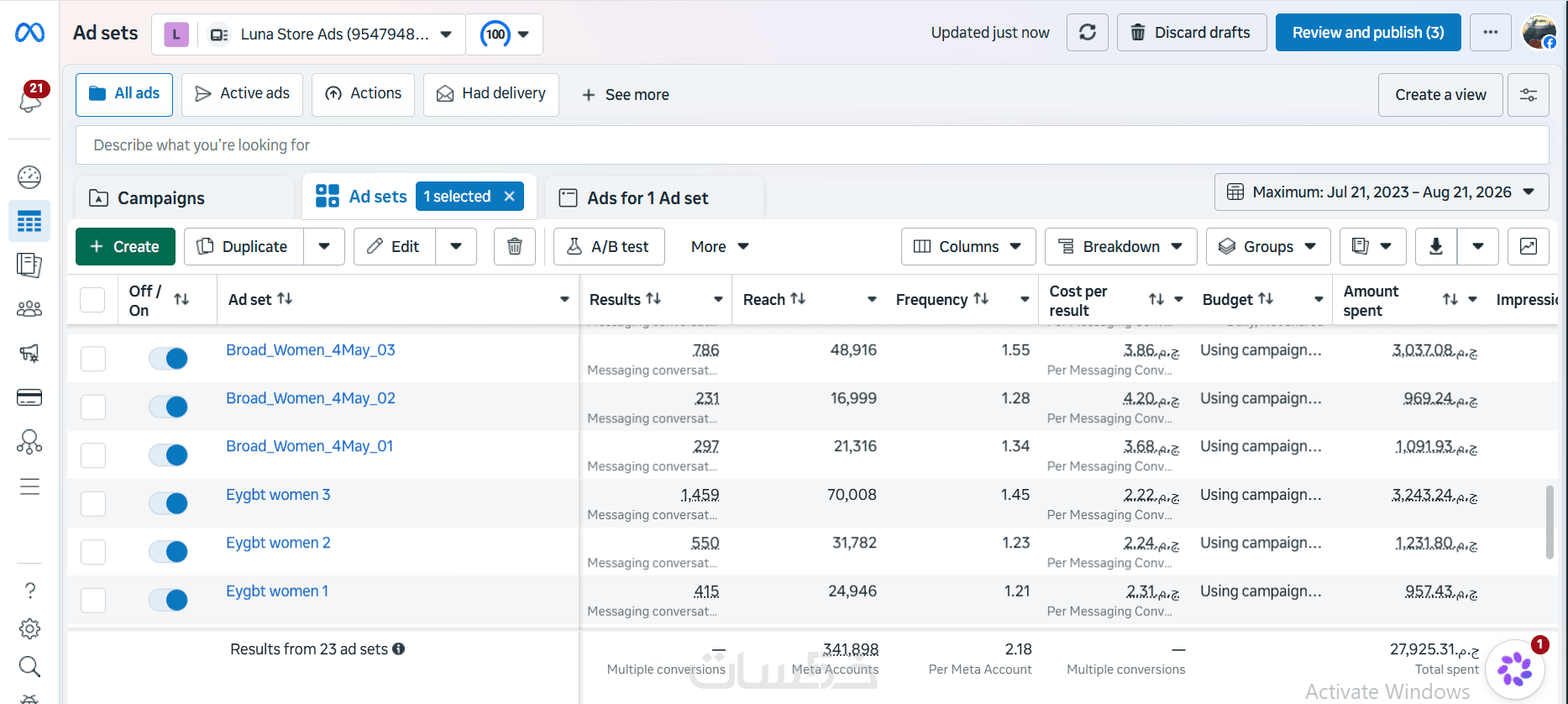1568x704 pixels.
Task: Open date range Maximum dropdown
Action: coord(1382,192)
